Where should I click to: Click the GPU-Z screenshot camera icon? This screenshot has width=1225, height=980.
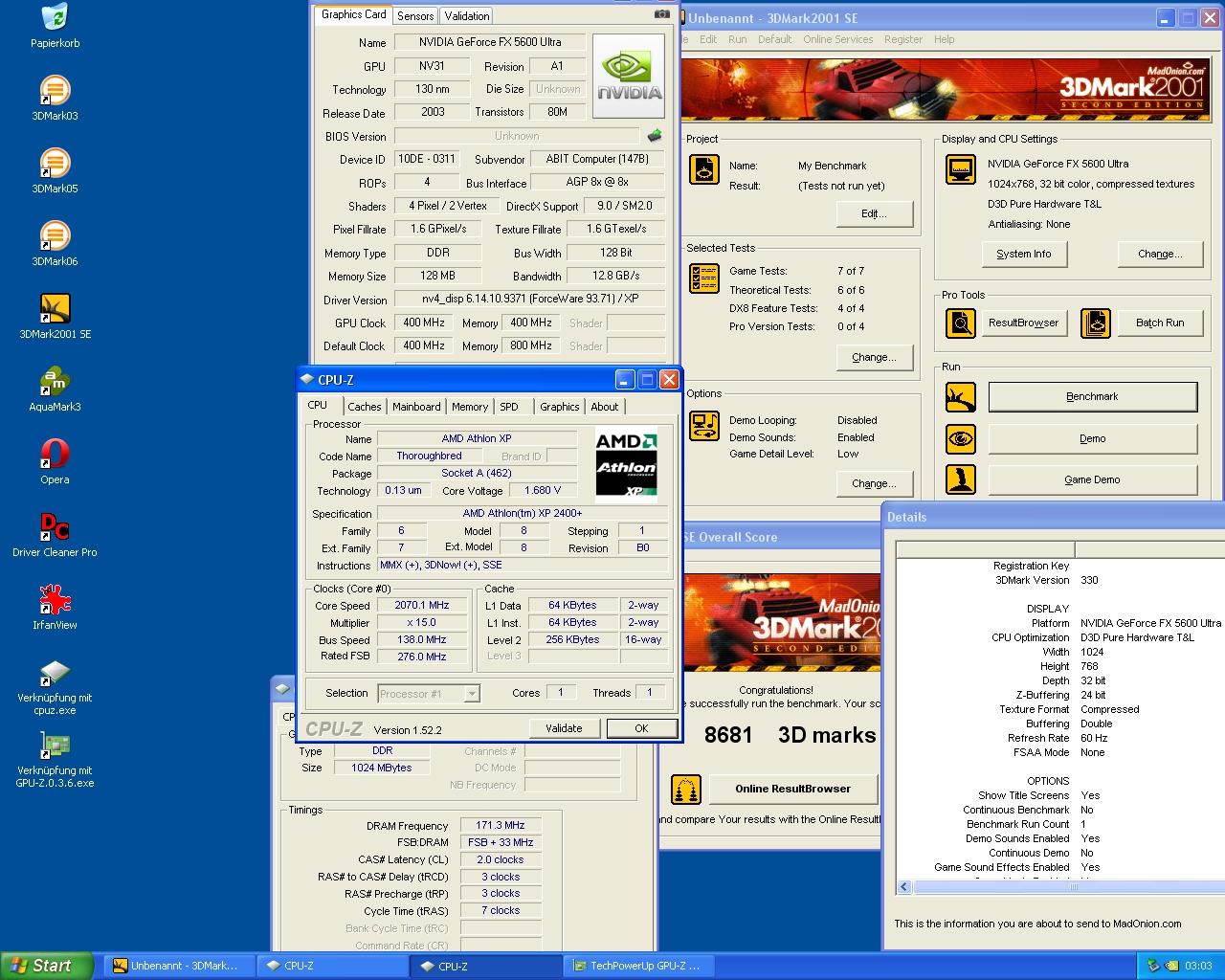tap(661, 14)
